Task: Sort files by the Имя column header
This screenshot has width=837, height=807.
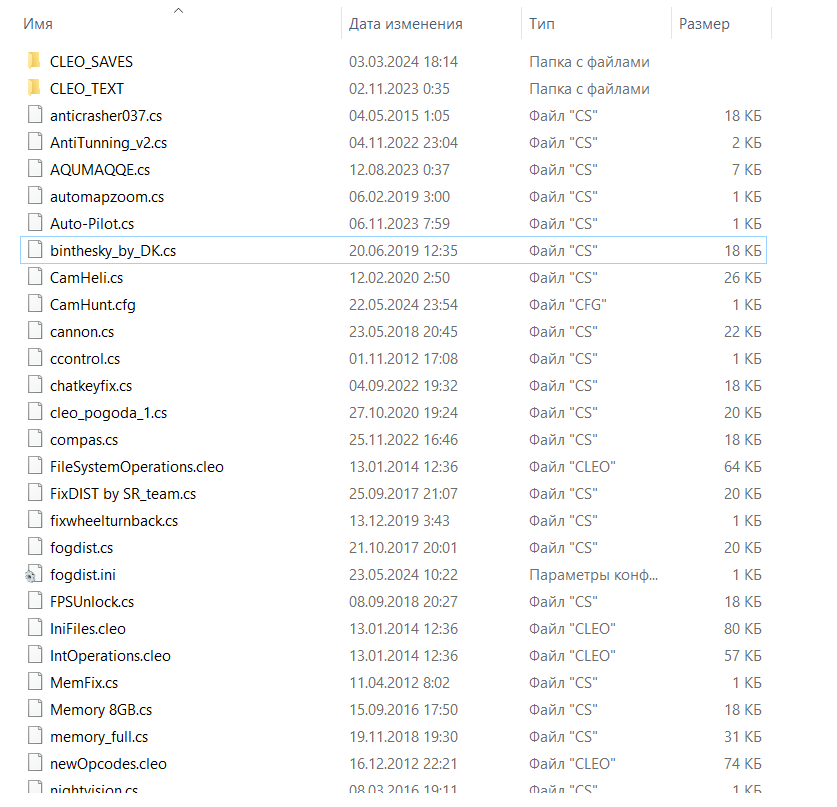Action: (38, 24)
